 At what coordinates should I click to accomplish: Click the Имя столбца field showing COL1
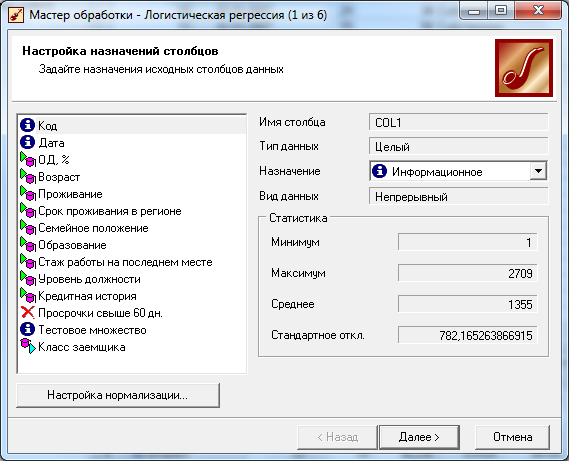pos(459,122)
